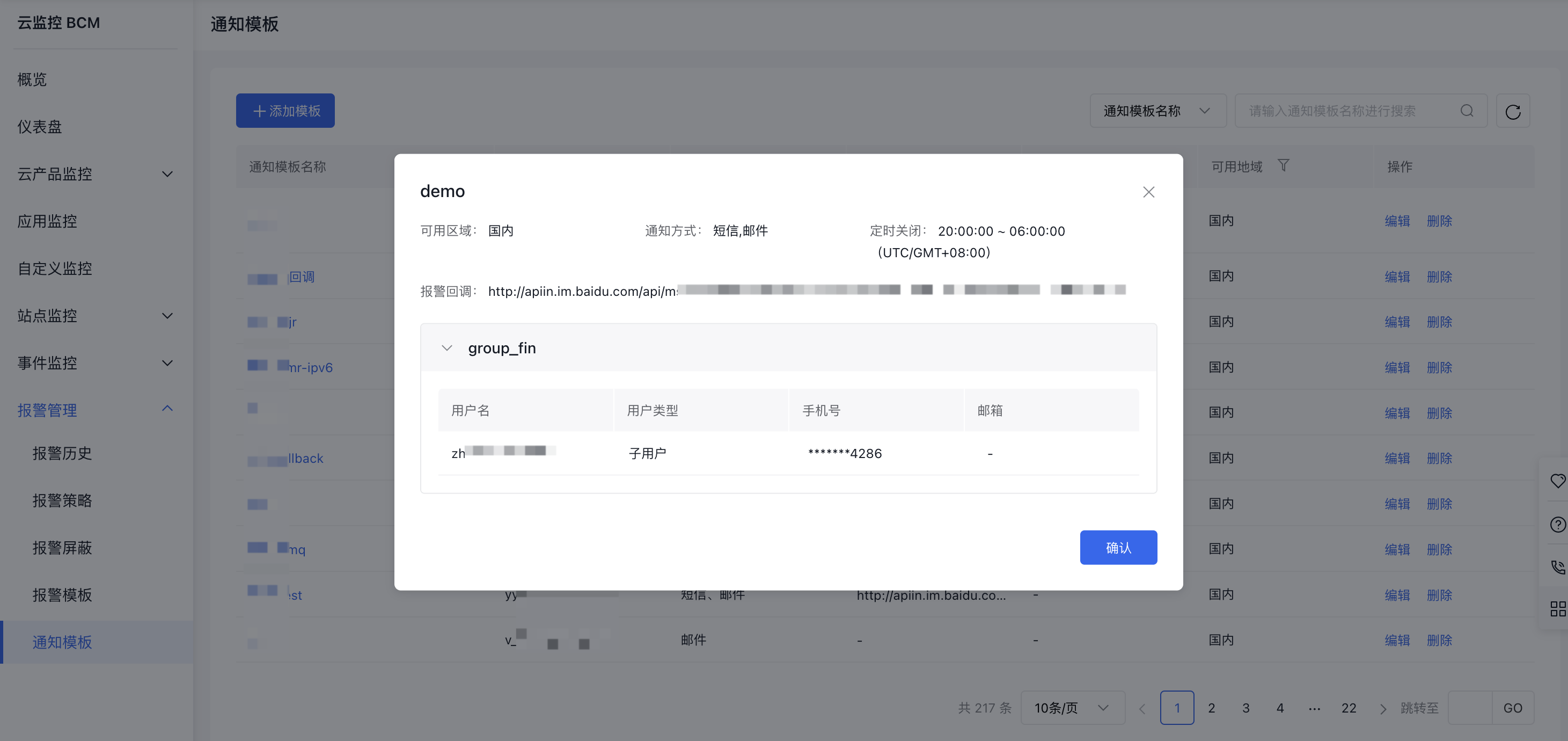Click the 20:00:00 ~ 06:00:00 schedule value
Screen dimensions: 1568x741
click(1001, 231)
